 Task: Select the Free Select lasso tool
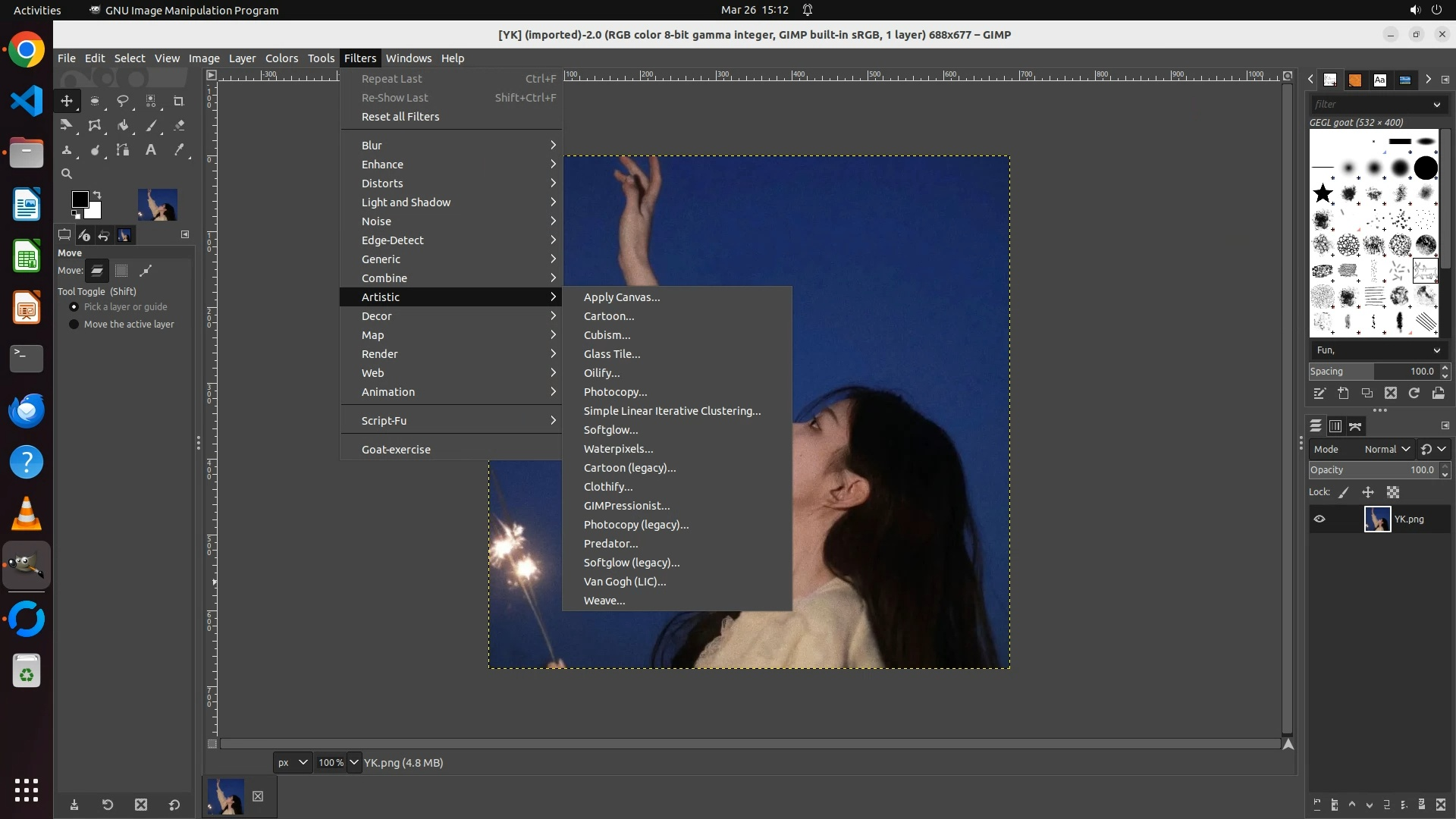pos(122,101)
